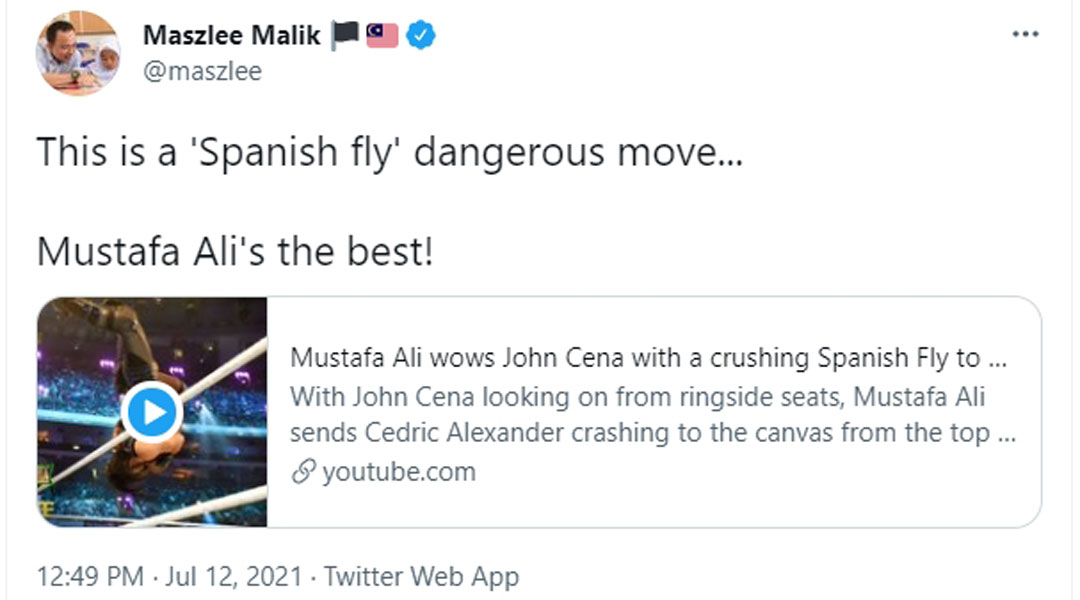Screen dimensions: 1080x600
Task: Click tweet text about 'Spanish fly' move
Action: pyautogui.click(x=390, y=152)
